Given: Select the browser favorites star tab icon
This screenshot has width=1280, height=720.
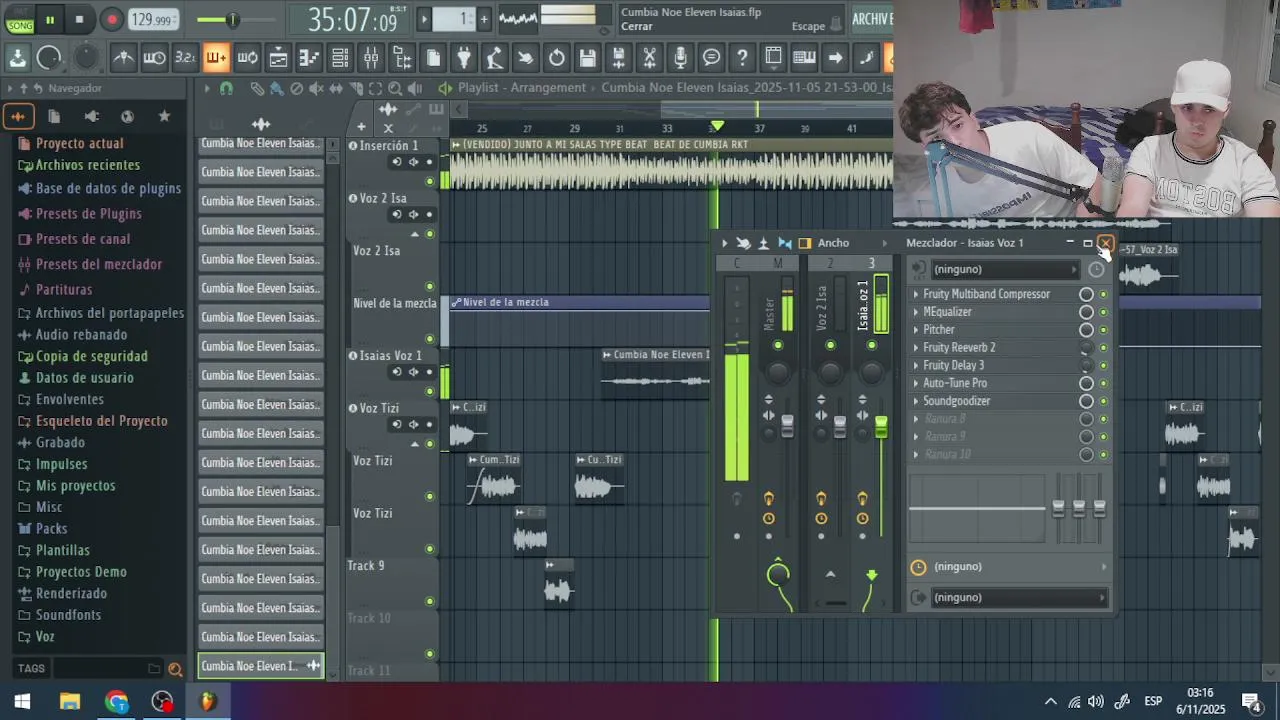Looking at the screenshot, I should tap(164, 116).
